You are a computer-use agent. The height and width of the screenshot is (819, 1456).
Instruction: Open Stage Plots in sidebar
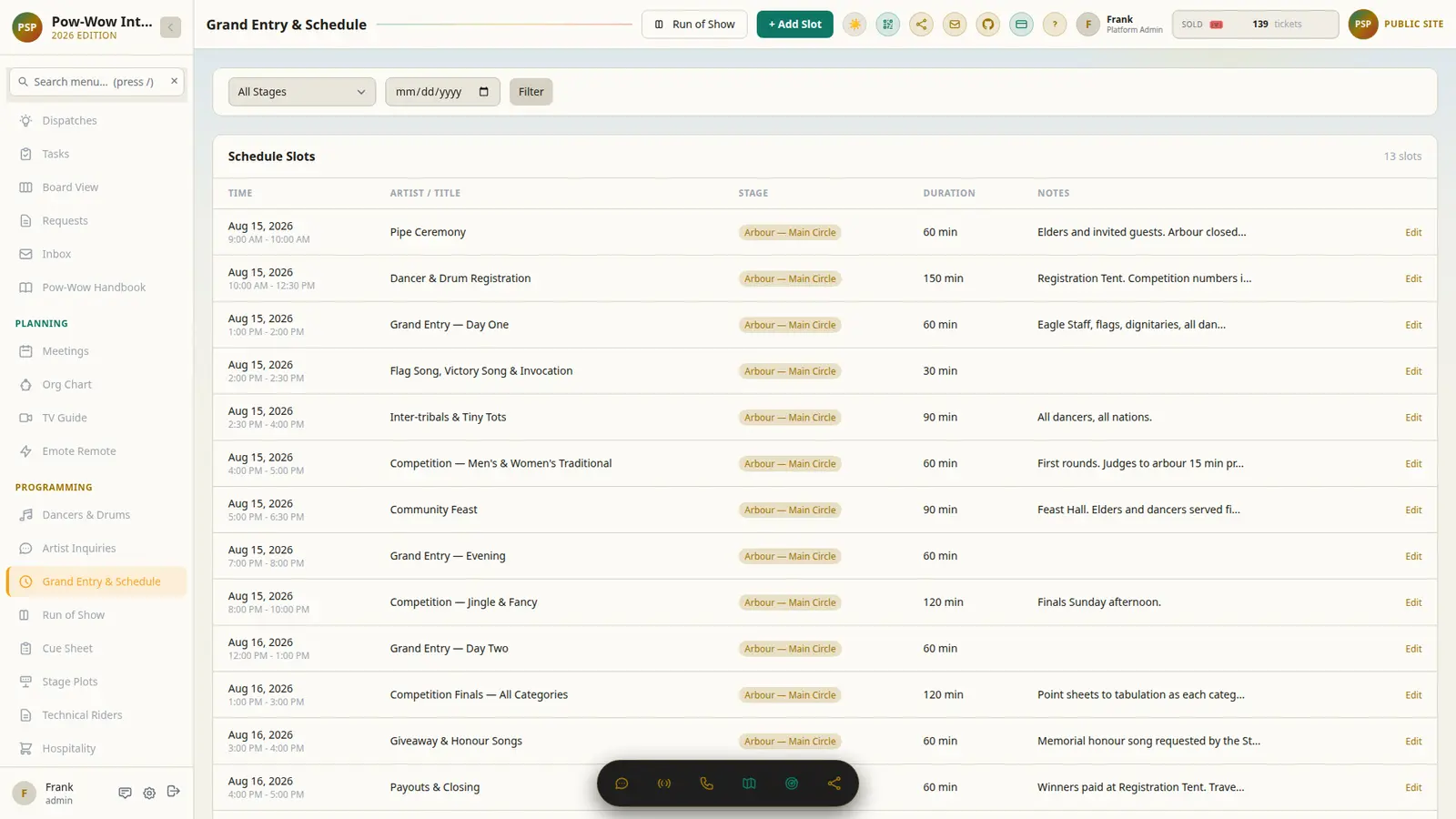(96, 682)
